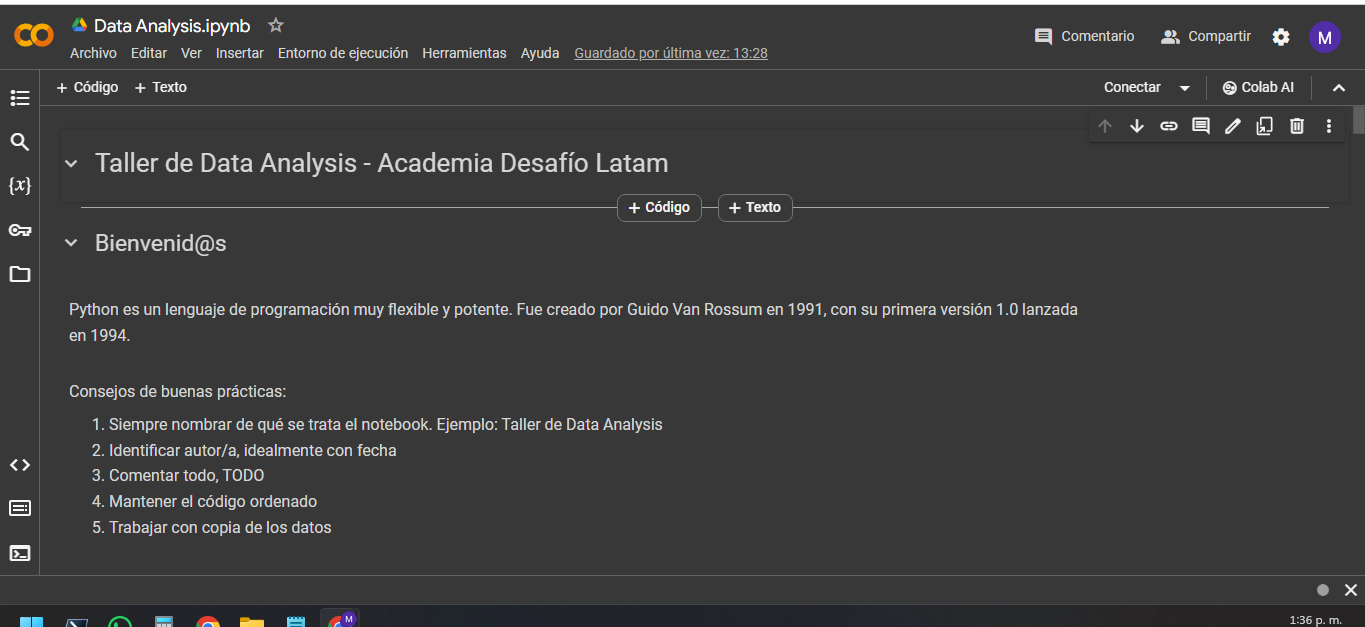Open the Files browser panel

(x=19, y=274)
